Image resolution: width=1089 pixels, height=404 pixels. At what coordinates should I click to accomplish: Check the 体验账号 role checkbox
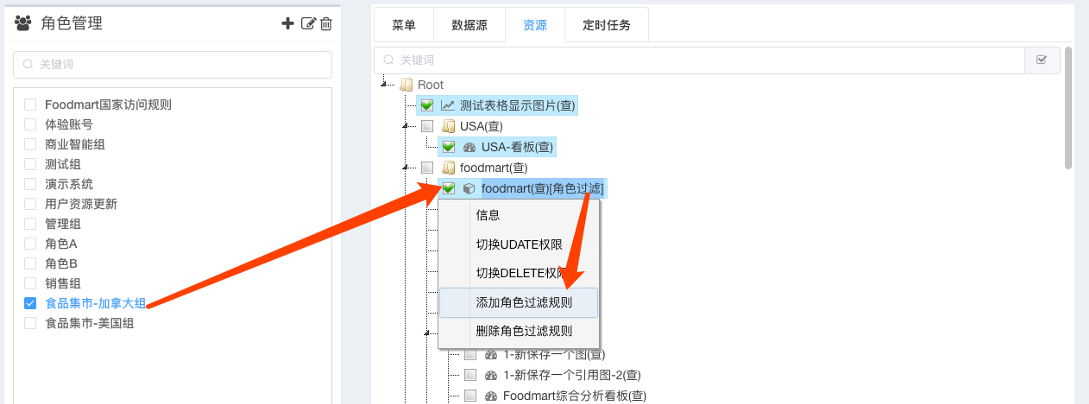point(30,125)
